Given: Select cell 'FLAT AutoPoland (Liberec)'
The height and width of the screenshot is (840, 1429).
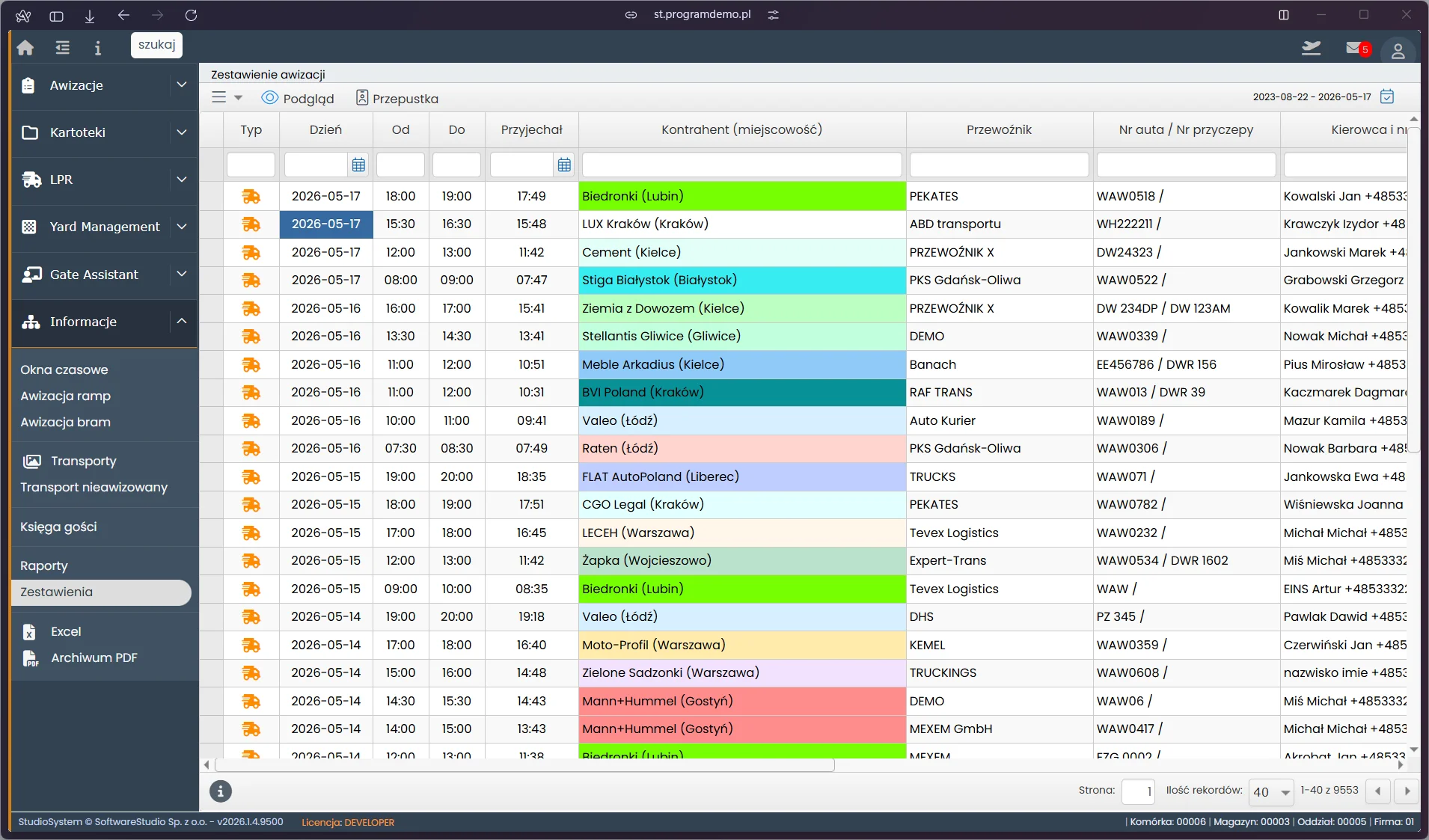Looking at the screenshot, I should click(741, 476).
